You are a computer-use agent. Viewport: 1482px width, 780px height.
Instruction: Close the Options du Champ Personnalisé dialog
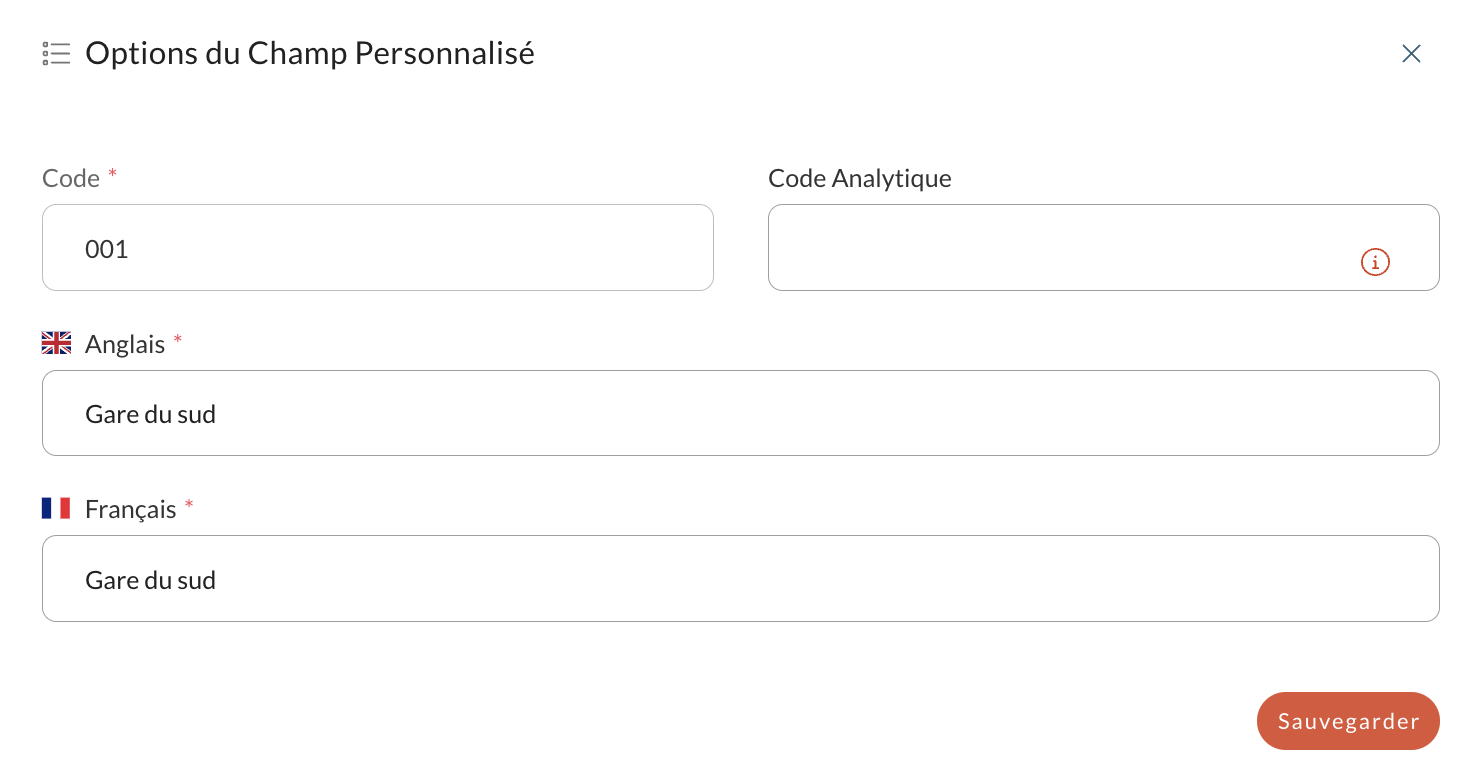[1411, 53]
